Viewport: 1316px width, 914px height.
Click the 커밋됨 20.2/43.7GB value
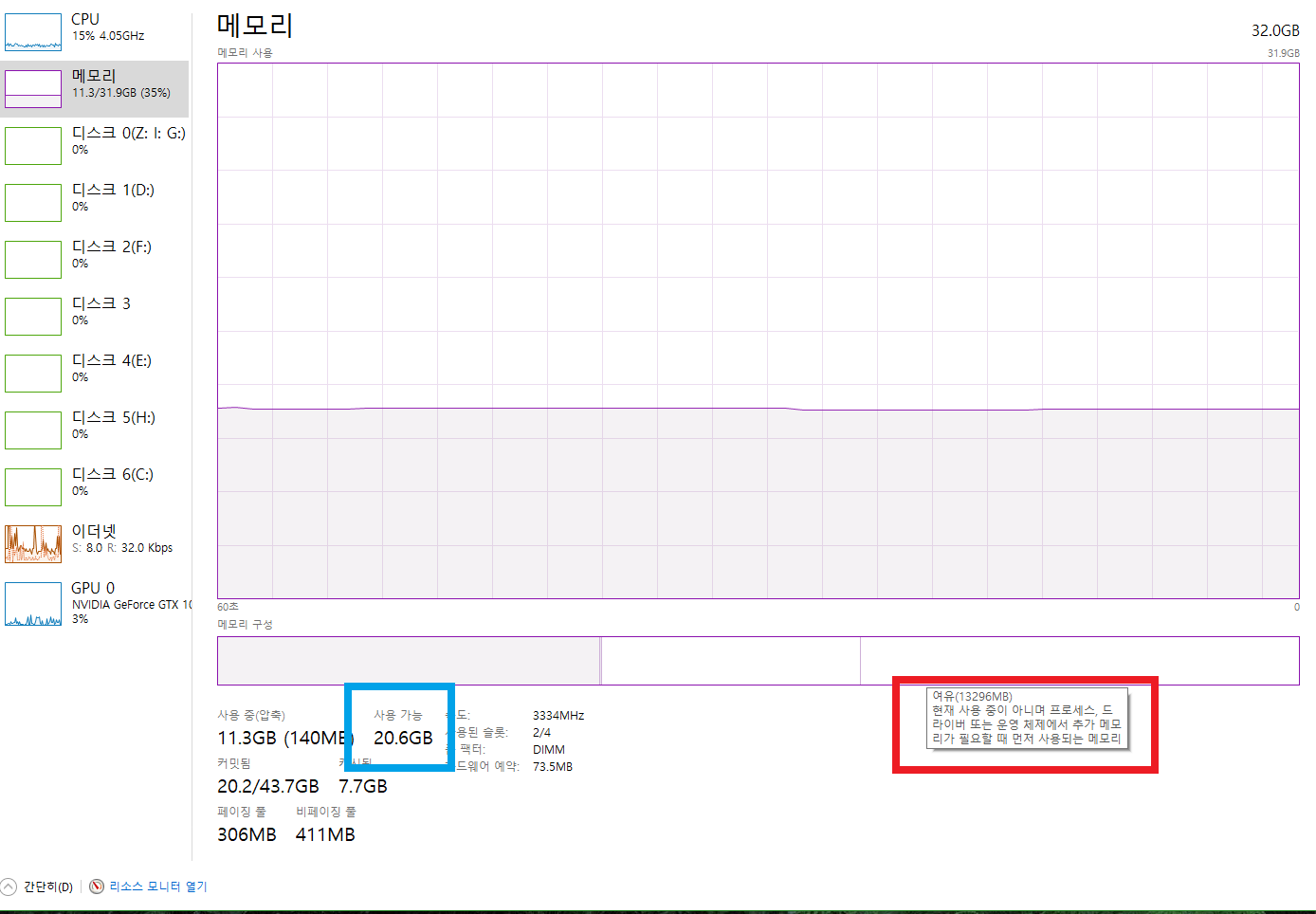pyautogui.click(x=267, y=786)
